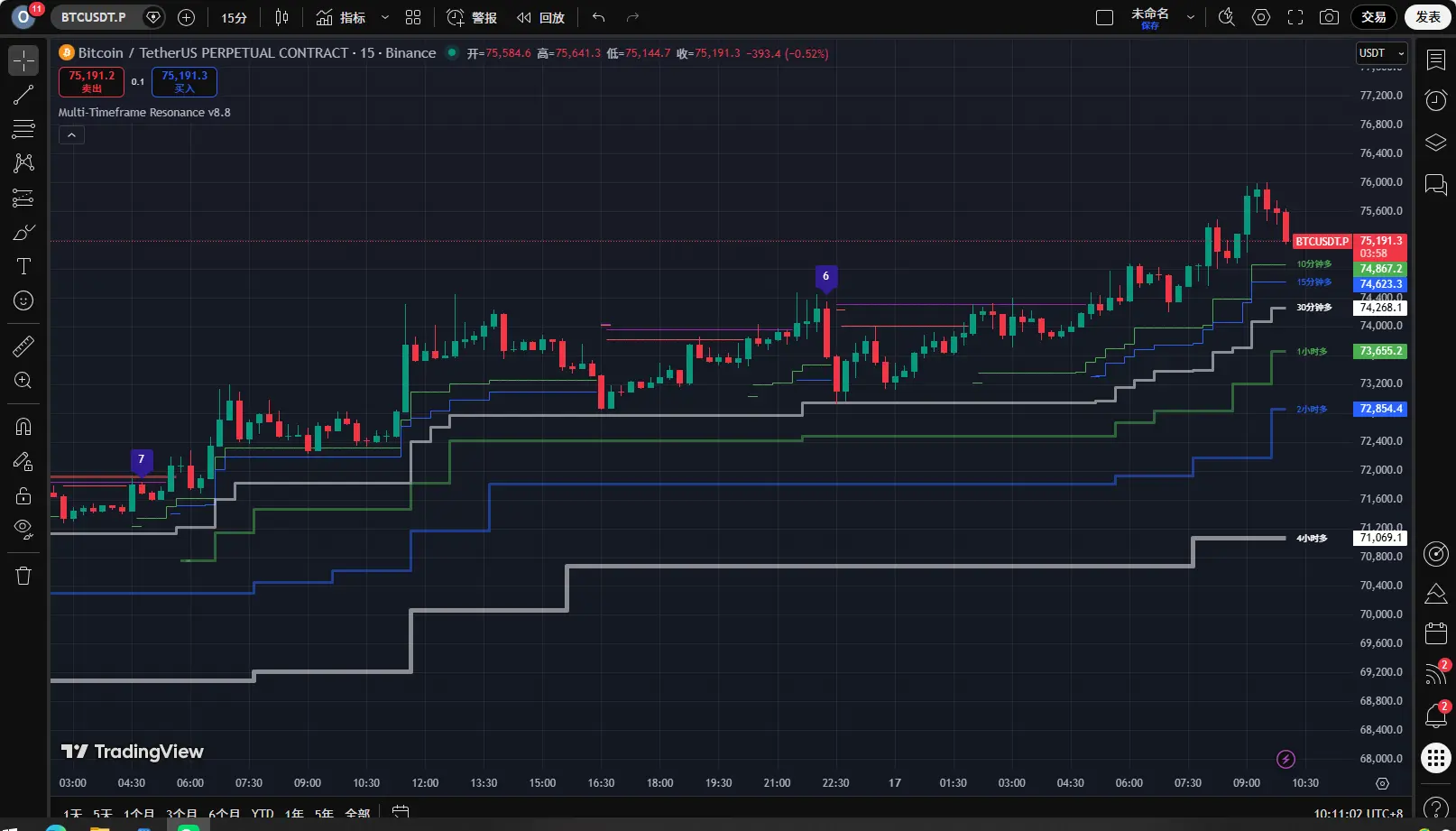Open the indicator templates grid
Screen dimensions: 1456x831
(413, 17)
